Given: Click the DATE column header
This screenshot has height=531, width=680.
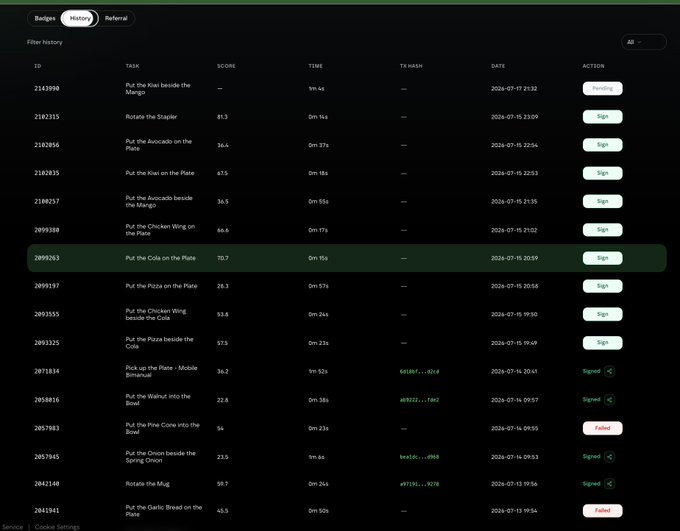Looking at the screenshot, I should [498, 66].
